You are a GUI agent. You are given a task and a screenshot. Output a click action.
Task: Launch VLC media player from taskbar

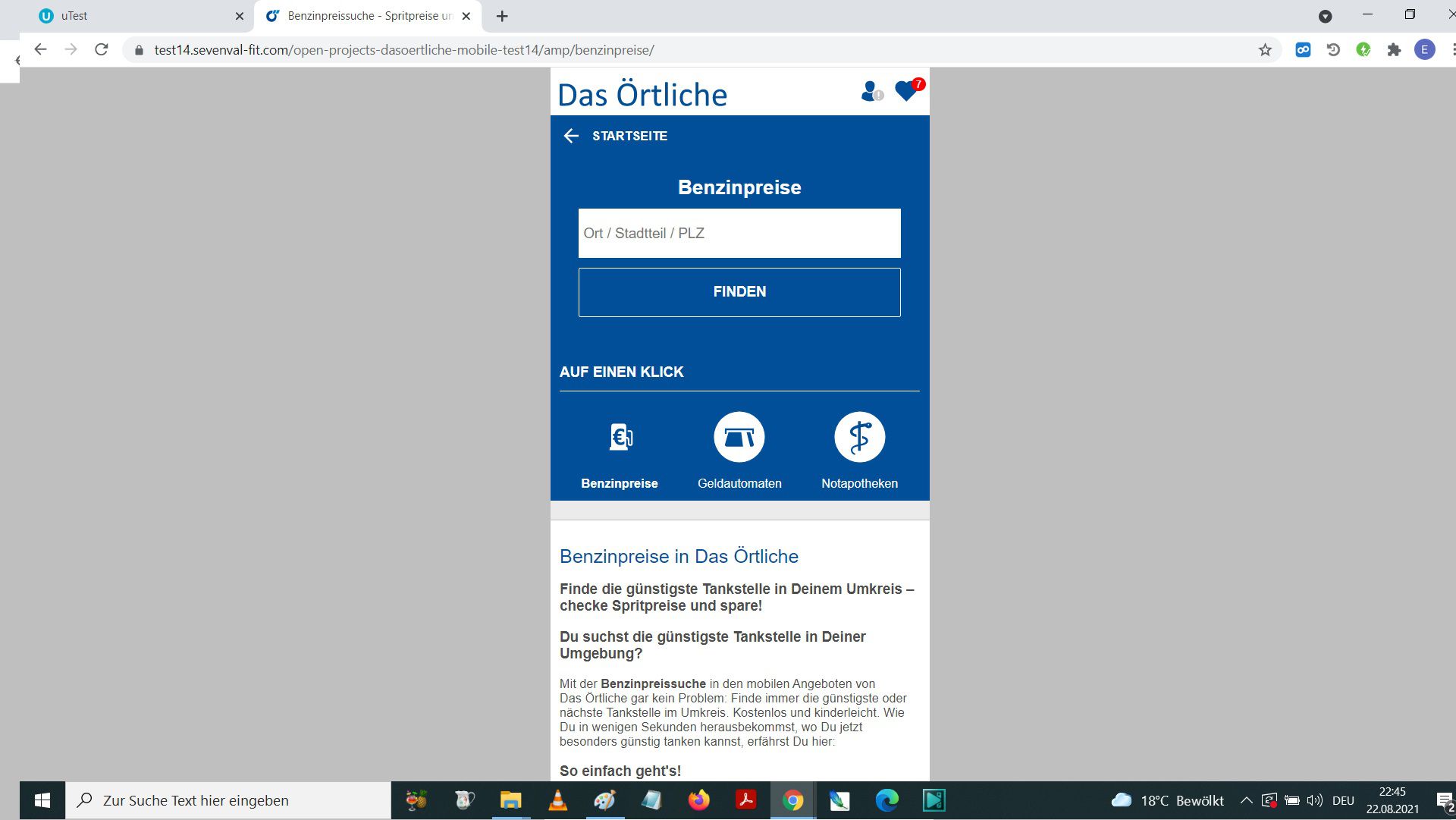coord(557,800)
